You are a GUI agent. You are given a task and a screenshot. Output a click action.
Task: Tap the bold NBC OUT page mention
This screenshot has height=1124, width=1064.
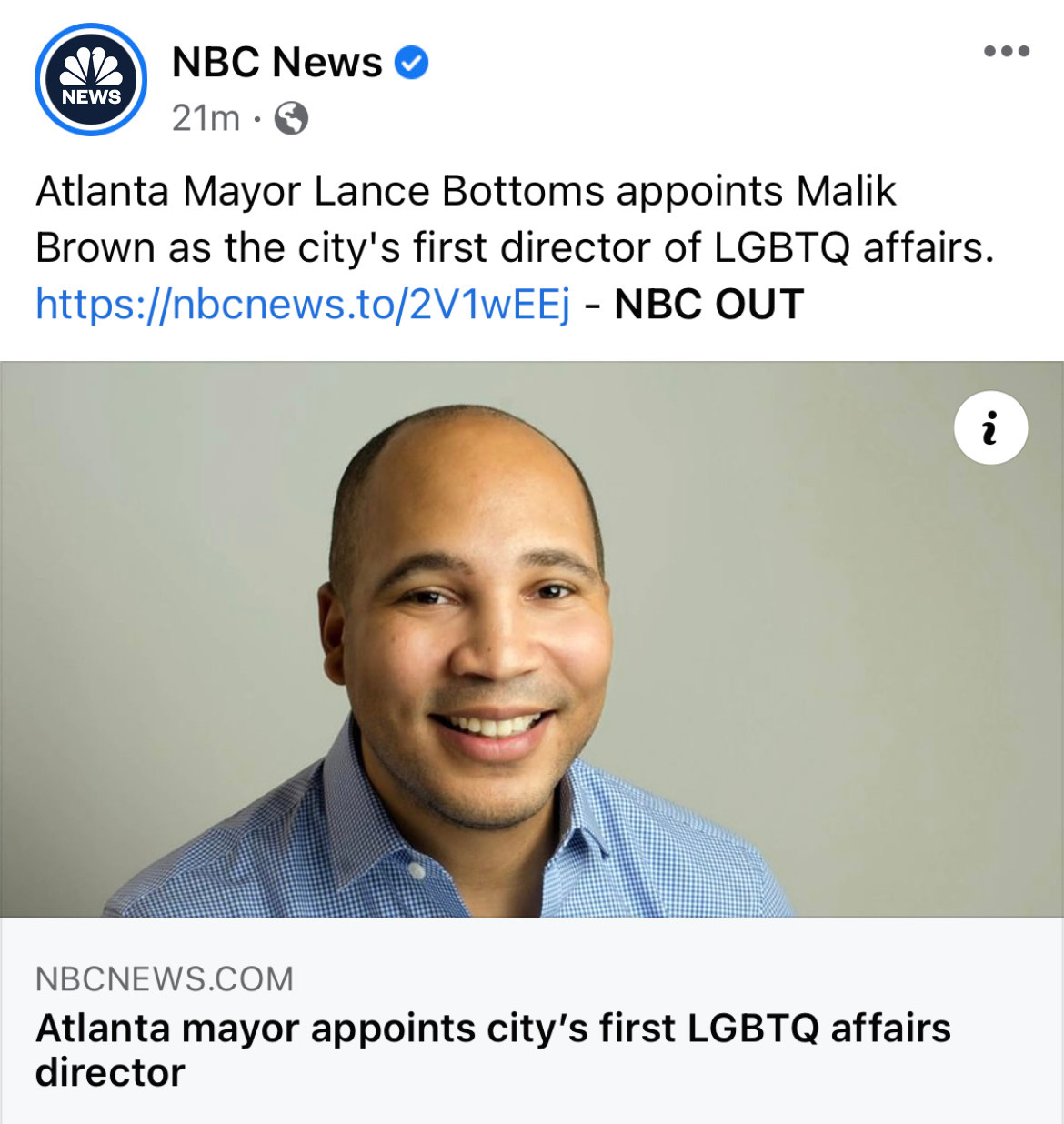[709, 305]
